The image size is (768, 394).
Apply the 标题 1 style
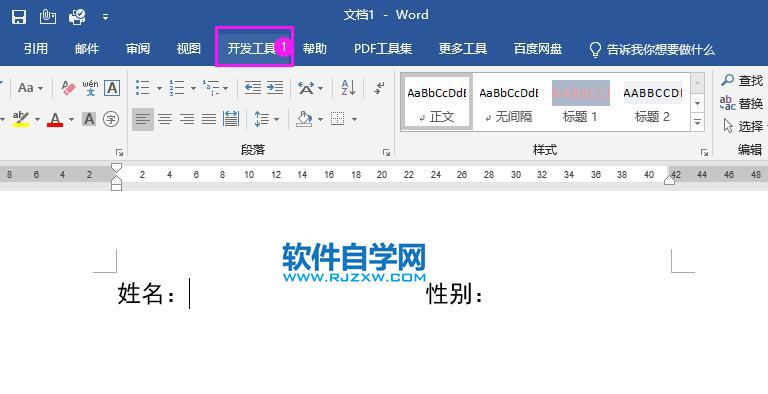click(580, 102)
